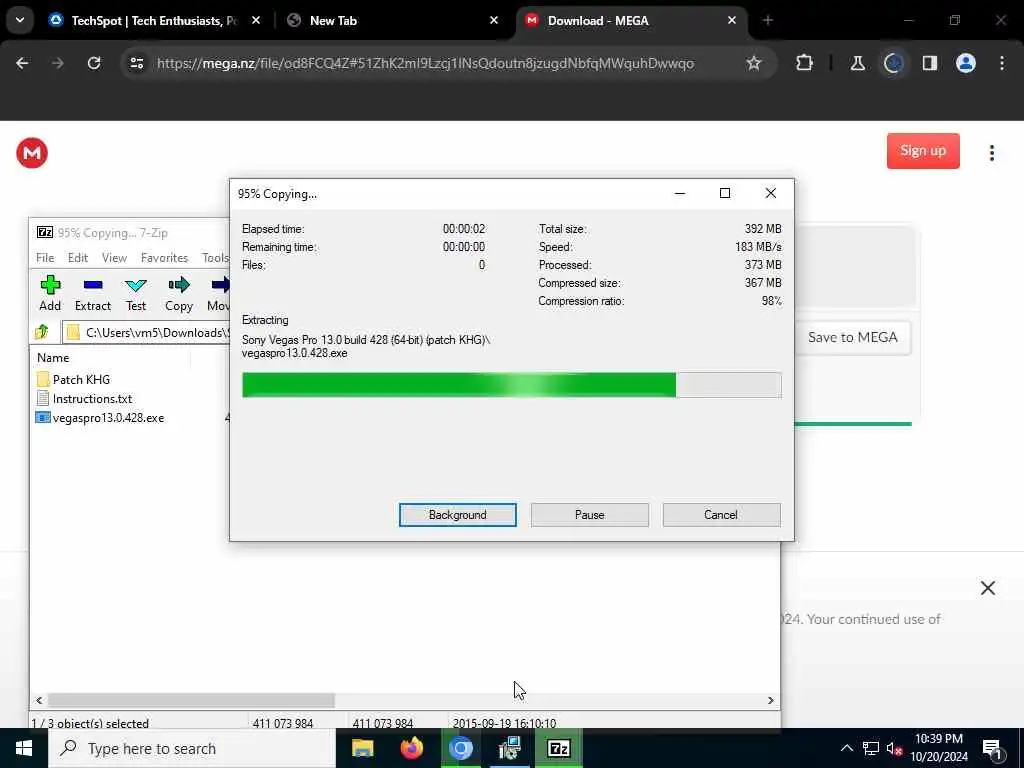Open the Tools menu in 7-Zip
Screen dimensions: 1024x768
215,258
